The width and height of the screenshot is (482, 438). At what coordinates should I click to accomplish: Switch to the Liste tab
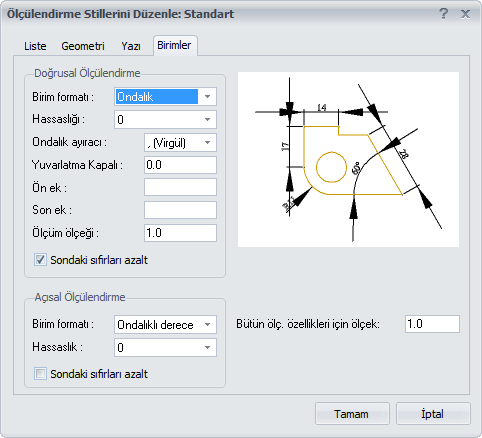point(35,46)
